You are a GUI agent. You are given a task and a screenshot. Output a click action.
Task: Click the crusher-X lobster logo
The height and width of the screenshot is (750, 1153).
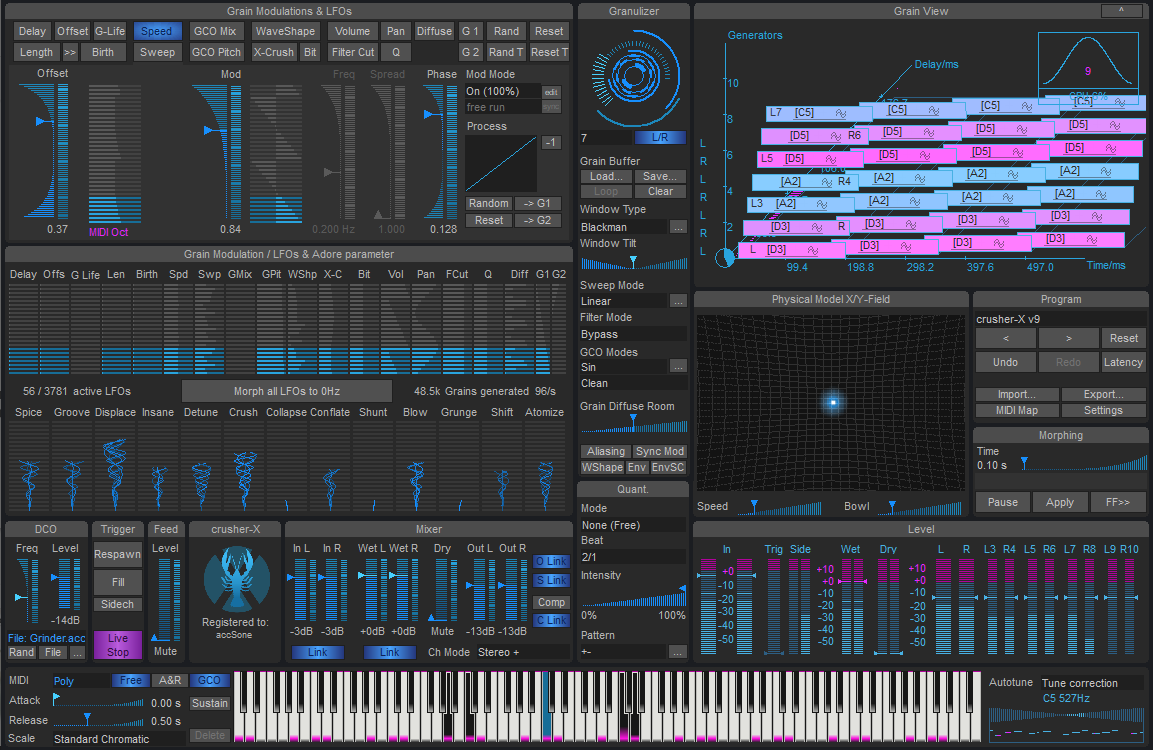236,578
